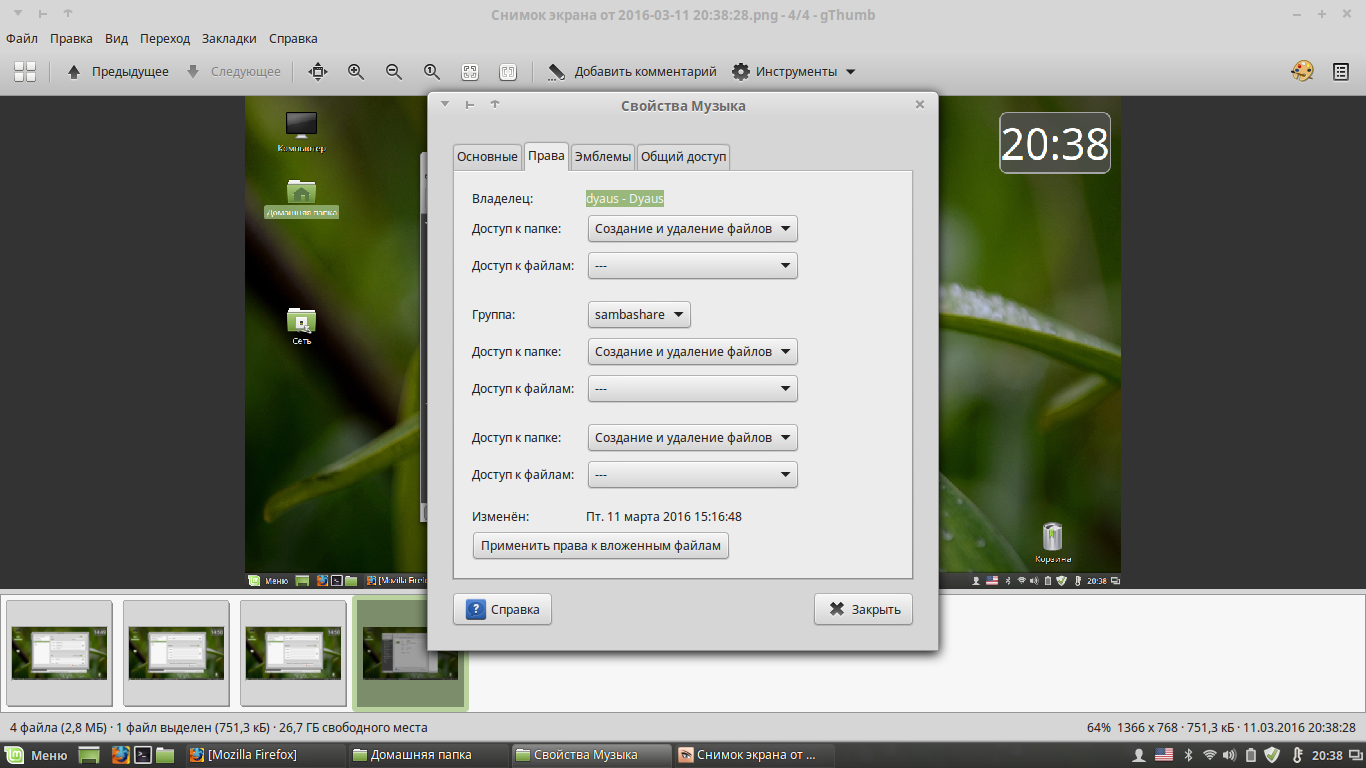Launch Firefox from the panel launcher
This screenshot has height=768, width=1366.
[x=121, y=755]
